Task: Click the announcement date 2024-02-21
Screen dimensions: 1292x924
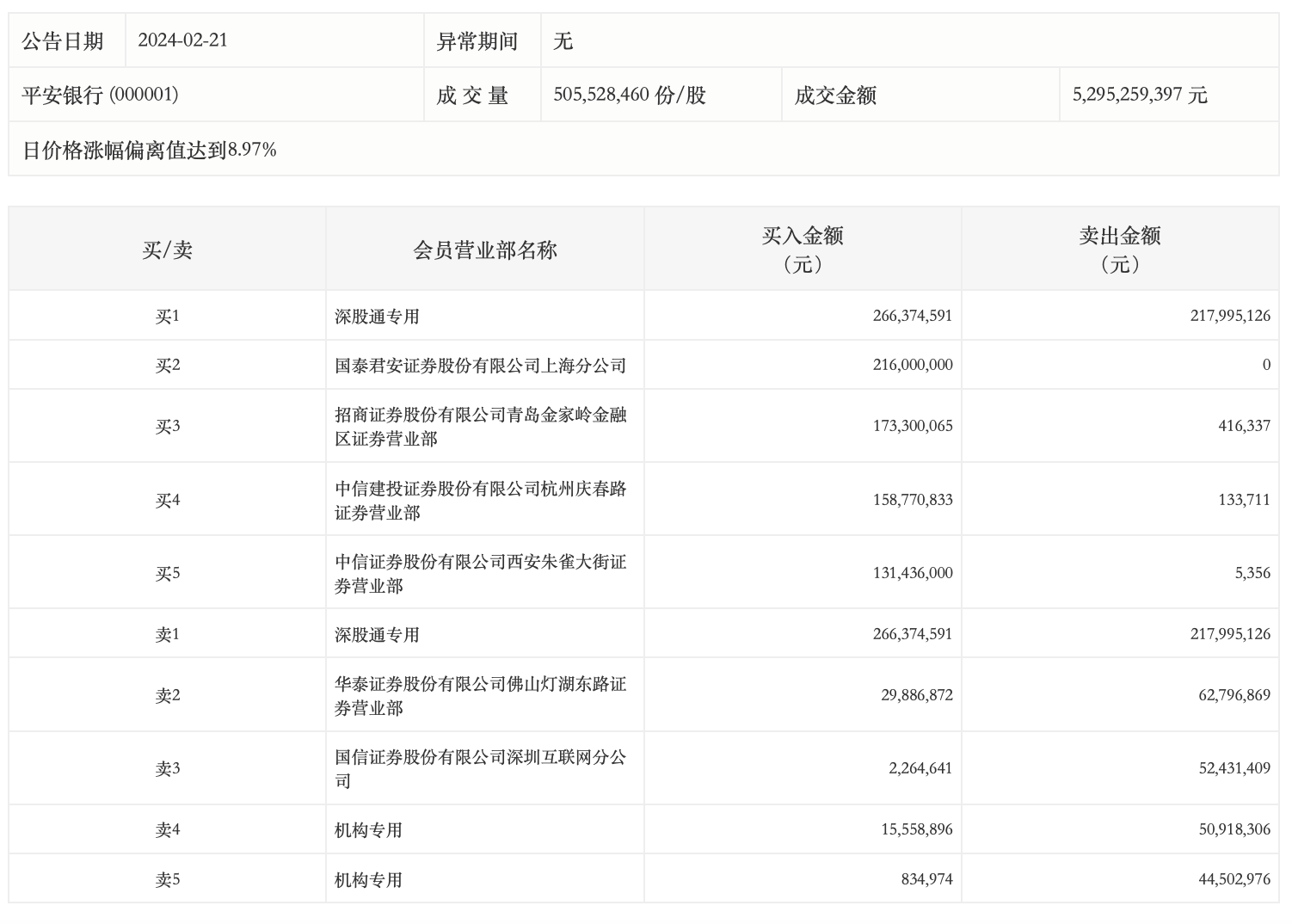Action: [x=182, y=40]
